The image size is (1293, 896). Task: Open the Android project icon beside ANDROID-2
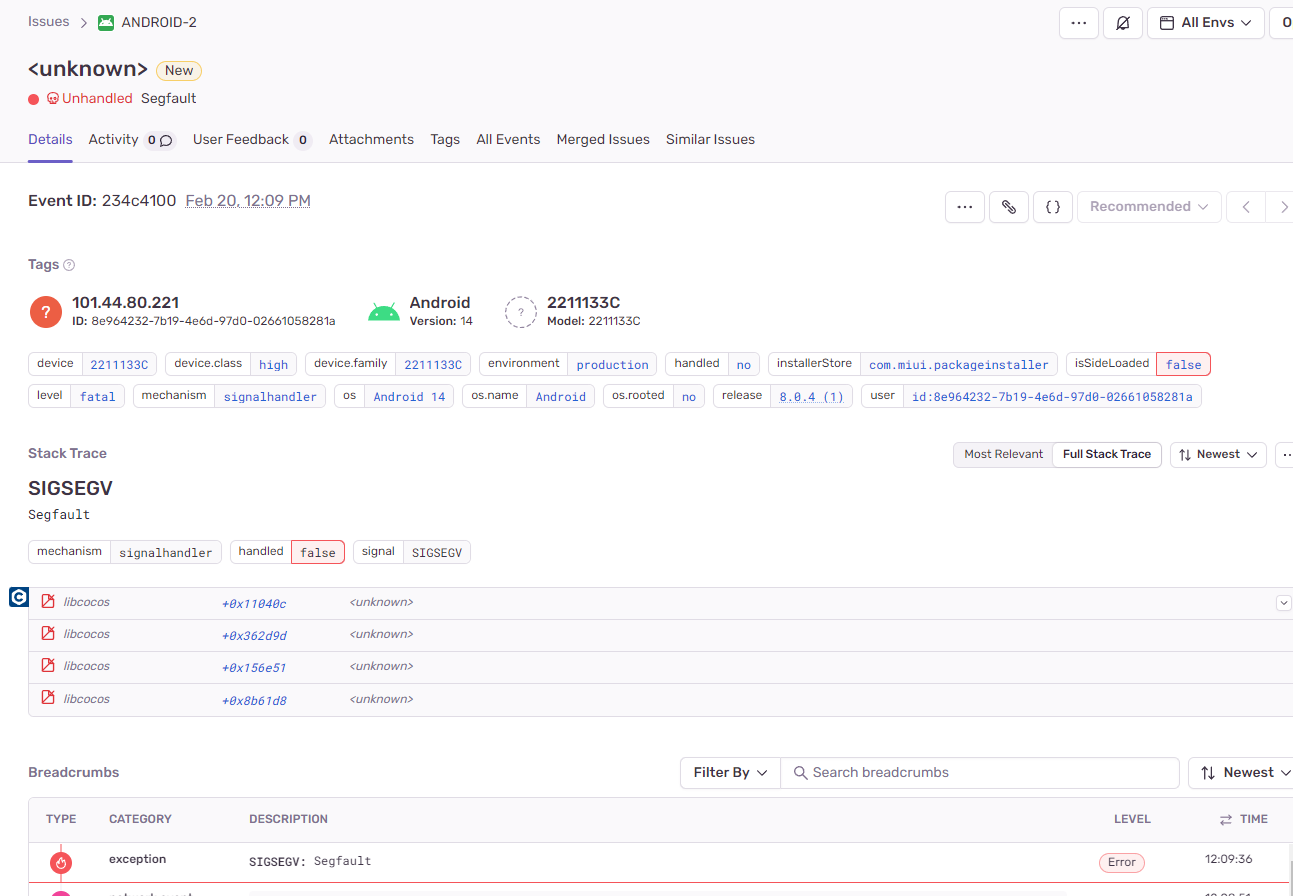tap(106, 22)
